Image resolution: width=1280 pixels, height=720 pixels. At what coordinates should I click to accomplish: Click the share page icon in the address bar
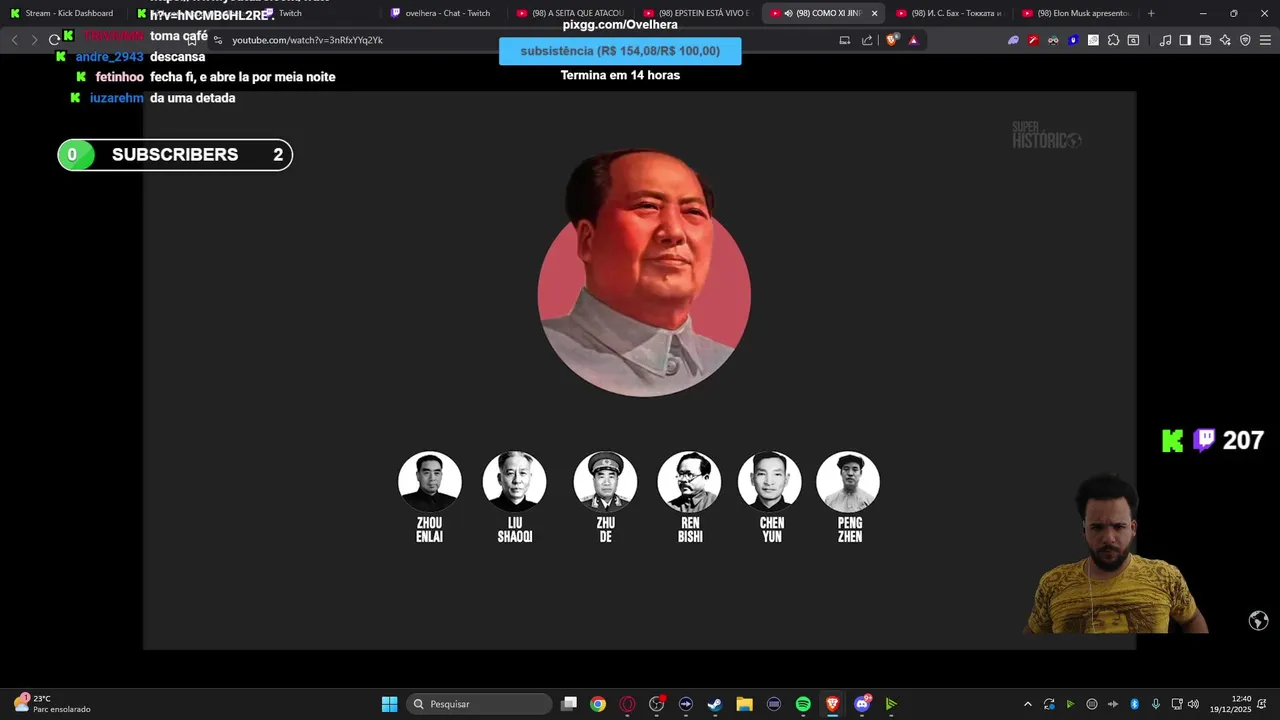tap(867, 40)
